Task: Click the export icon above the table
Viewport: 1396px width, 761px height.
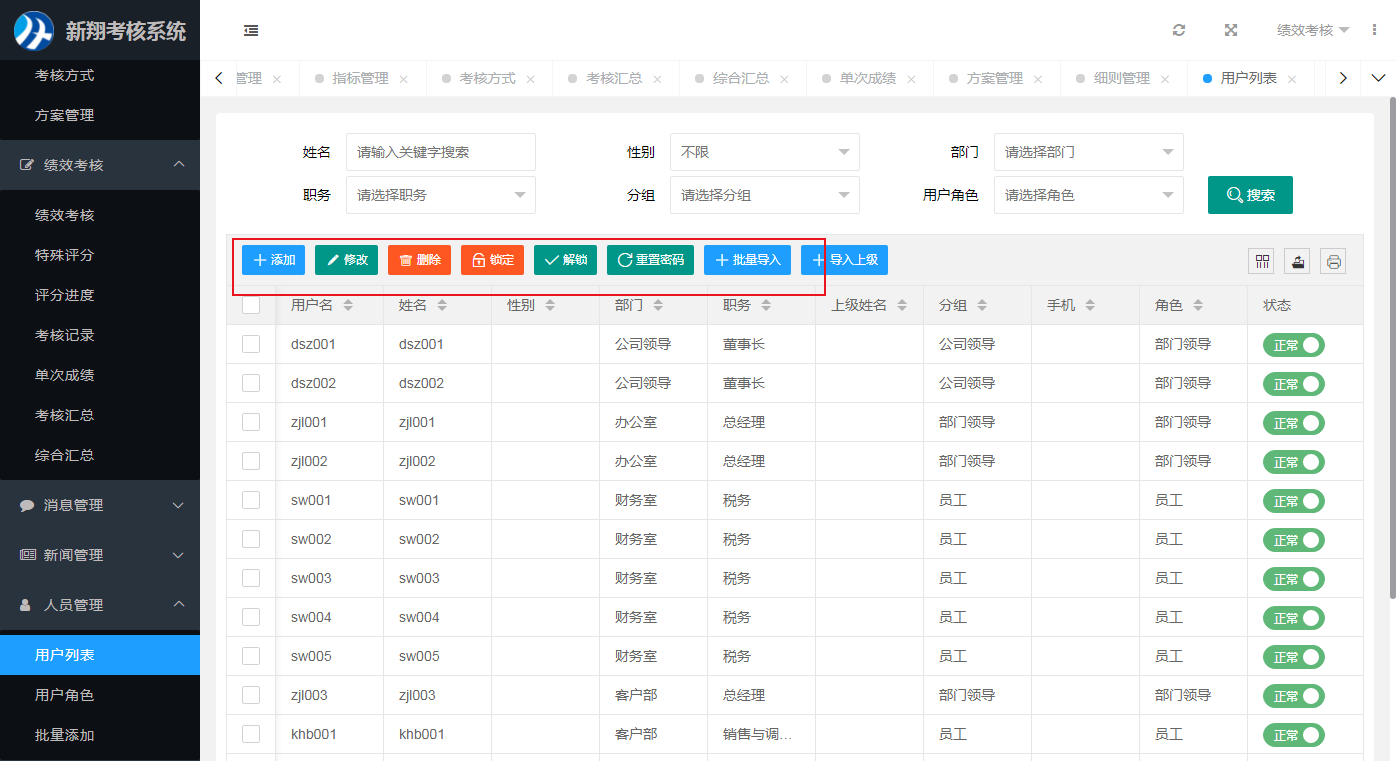Action: tap(1297, 261)
